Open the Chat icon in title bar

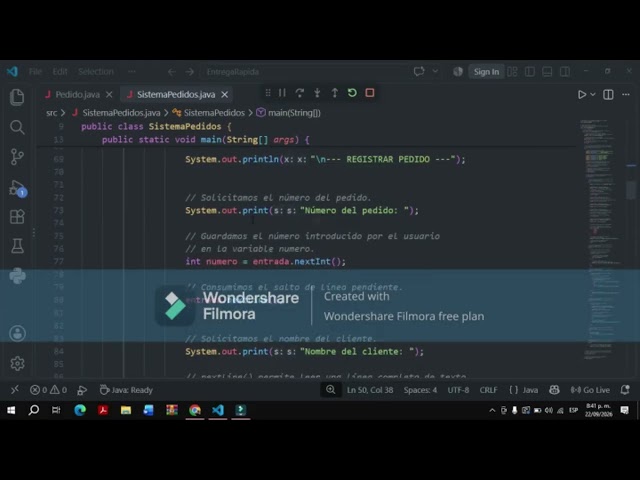coord(419,72)
